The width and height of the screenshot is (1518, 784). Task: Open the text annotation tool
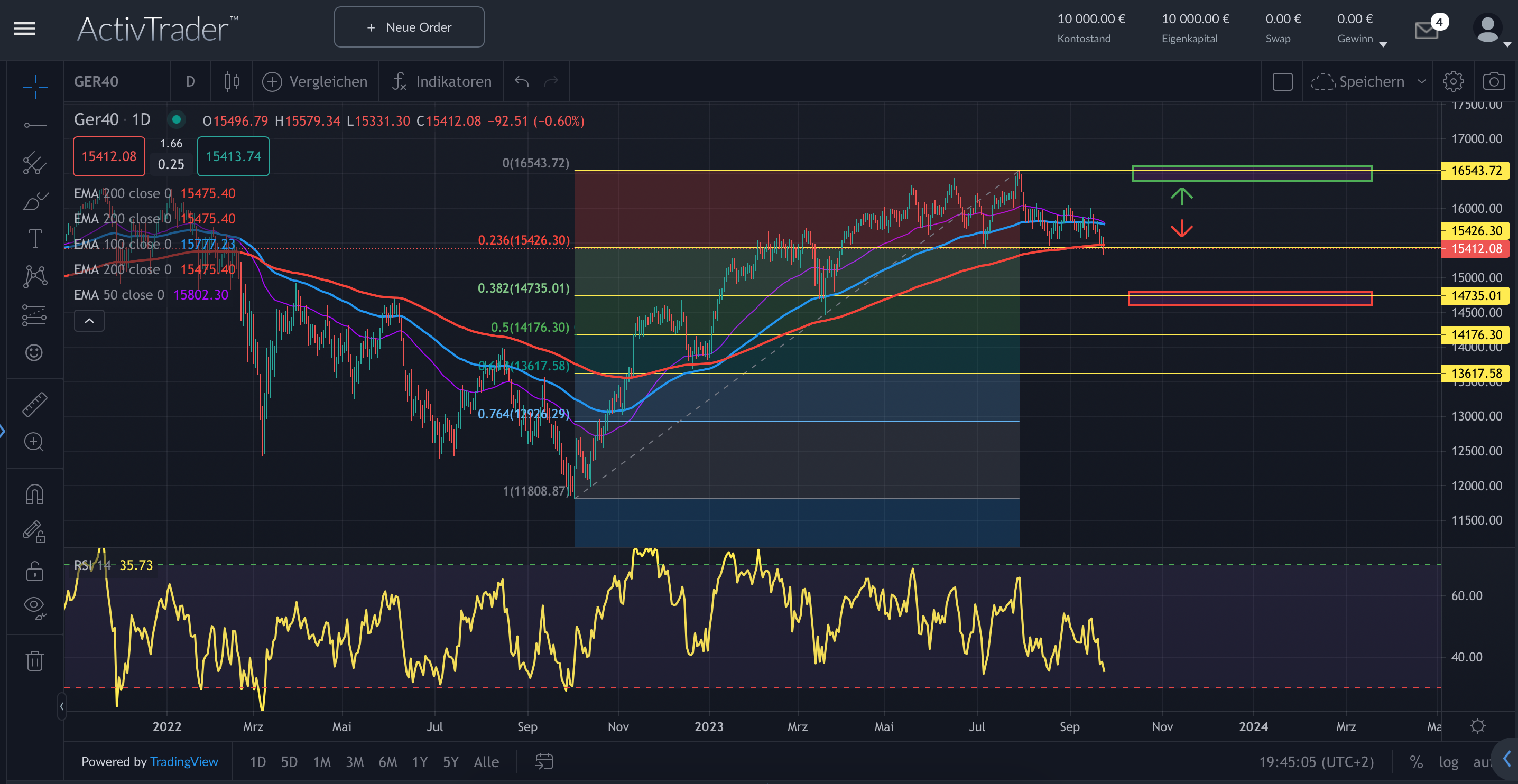pos(34,239)
